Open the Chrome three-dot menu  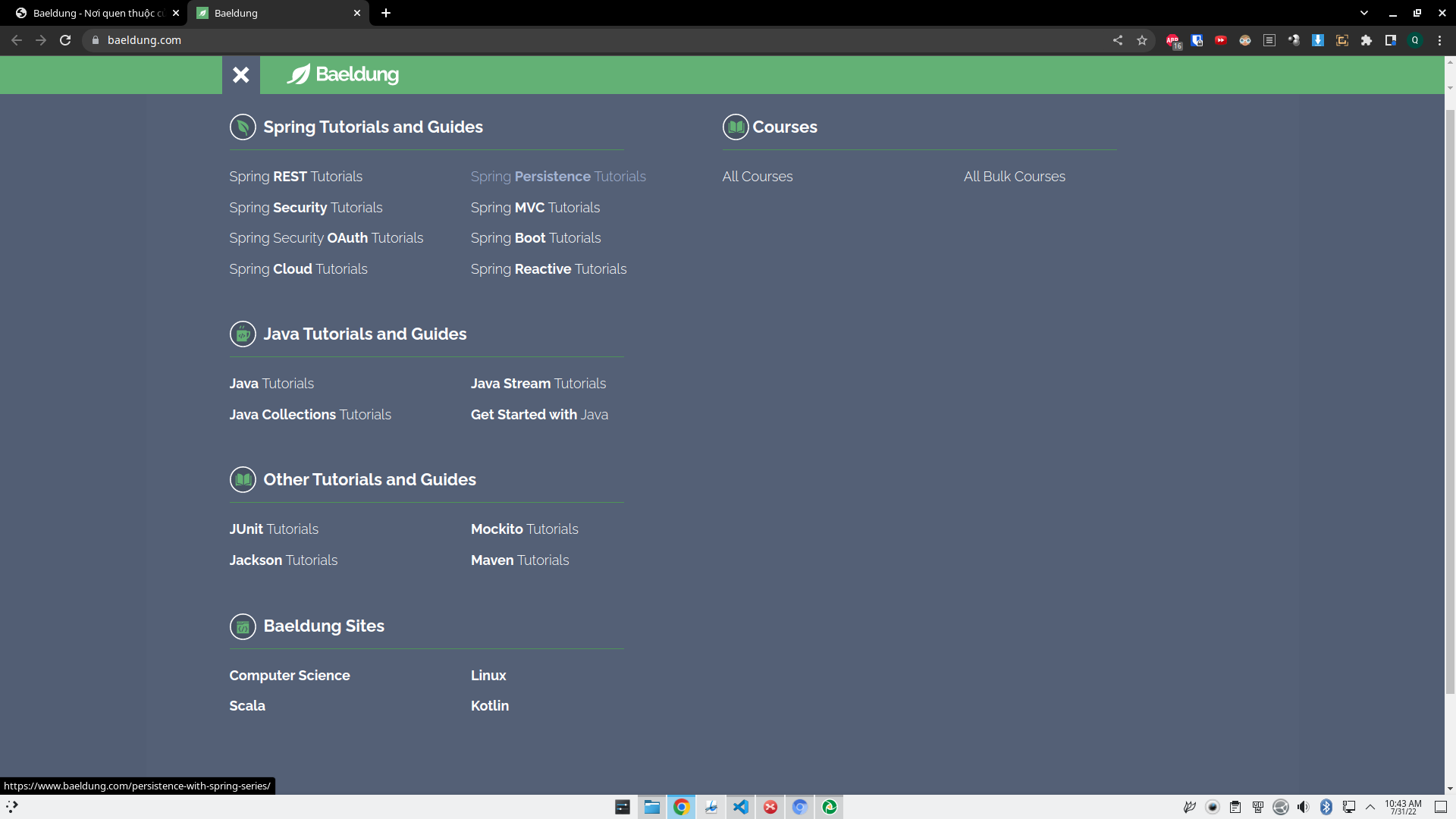[1439, 41]
